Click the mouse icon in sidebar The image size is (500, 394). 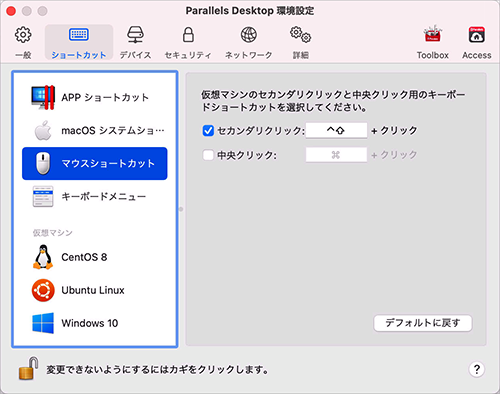(x=43, y=163)
